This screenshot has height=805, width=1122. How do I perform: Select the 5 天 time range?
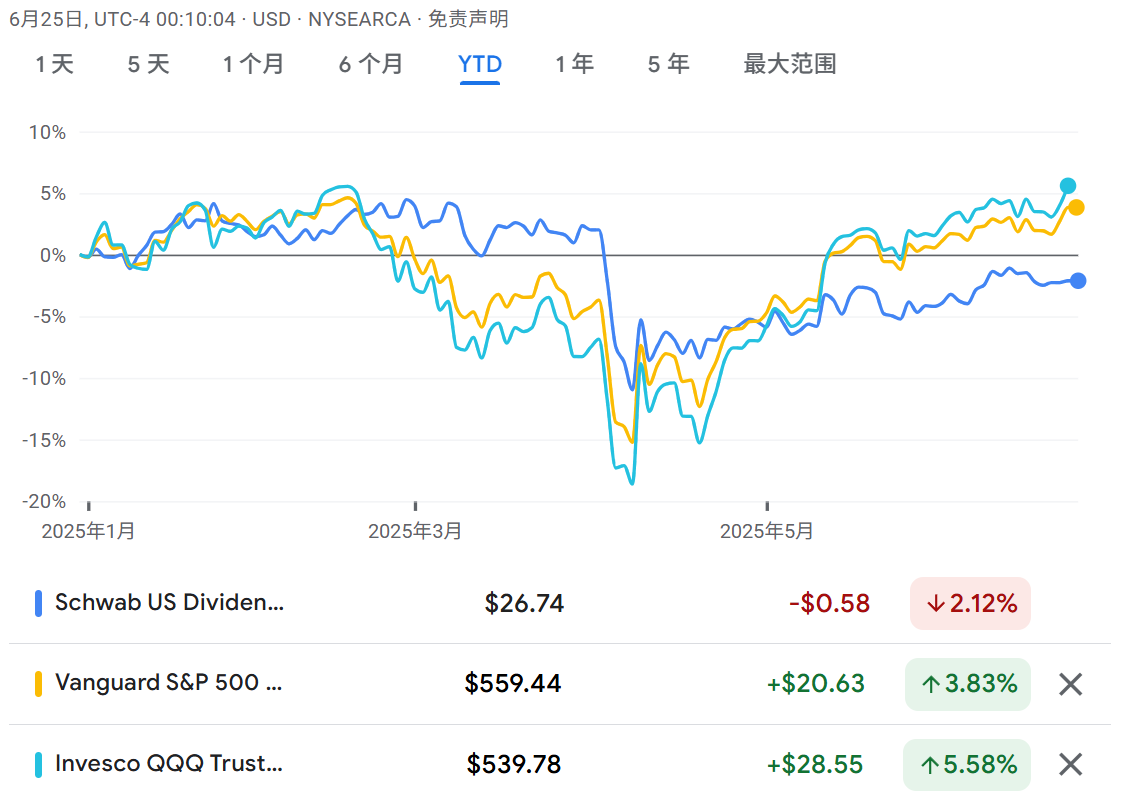click(x=148, y=64)
